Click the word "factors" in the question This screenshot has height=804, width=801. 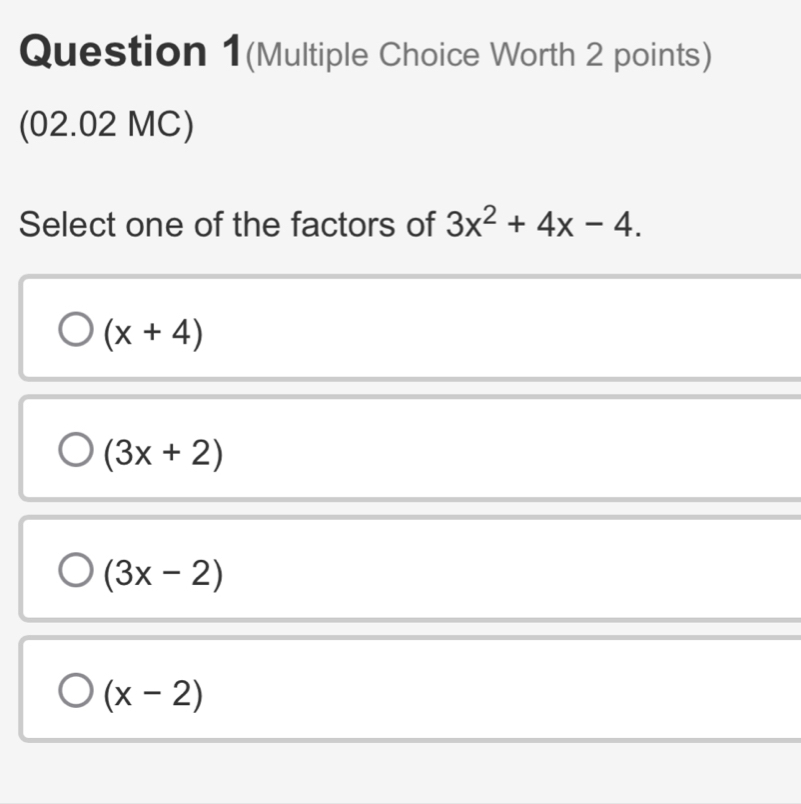[357, 225]
